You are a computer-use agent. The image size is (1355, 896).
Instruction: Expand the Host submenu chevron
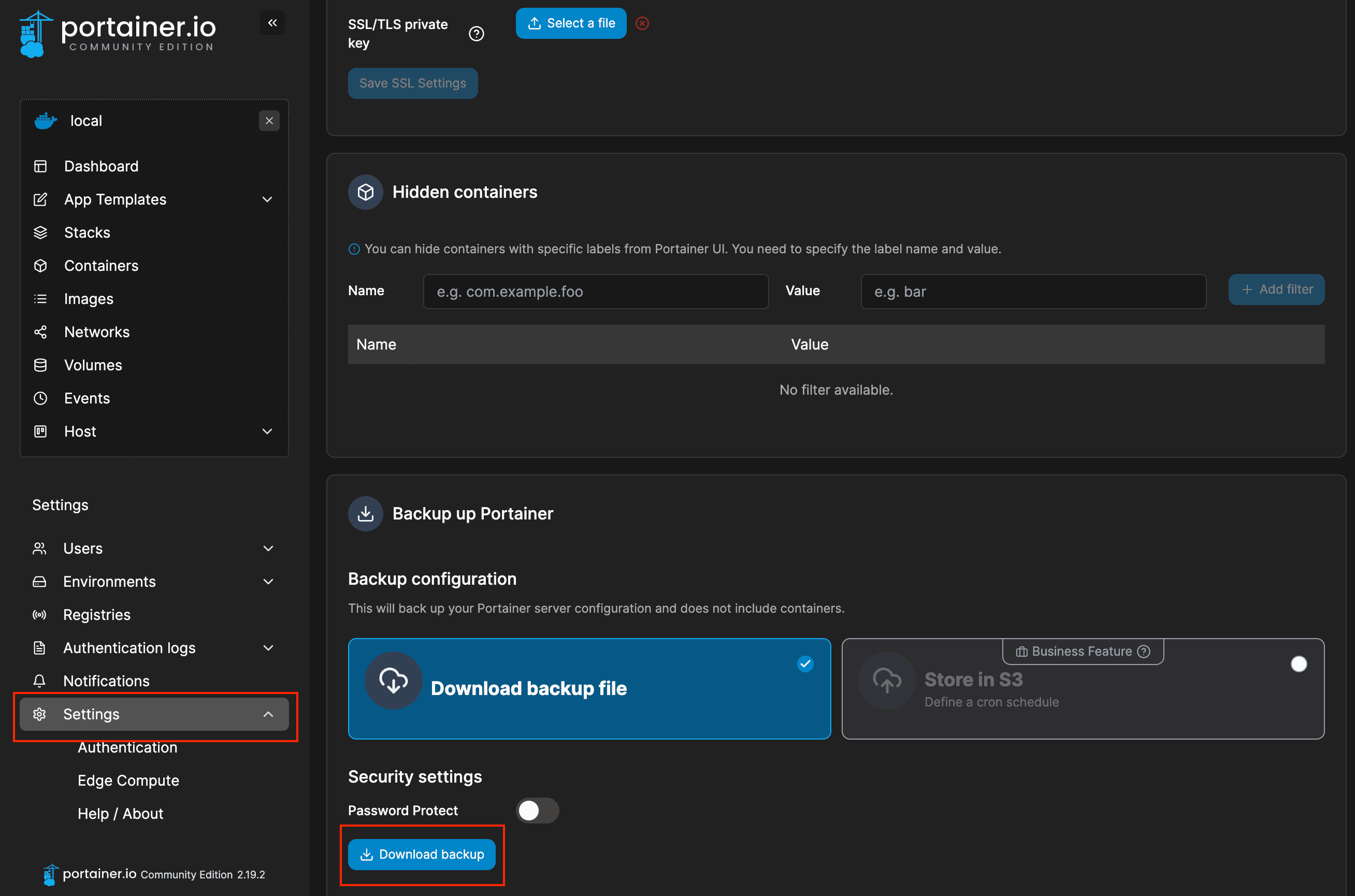coord(267,431)
